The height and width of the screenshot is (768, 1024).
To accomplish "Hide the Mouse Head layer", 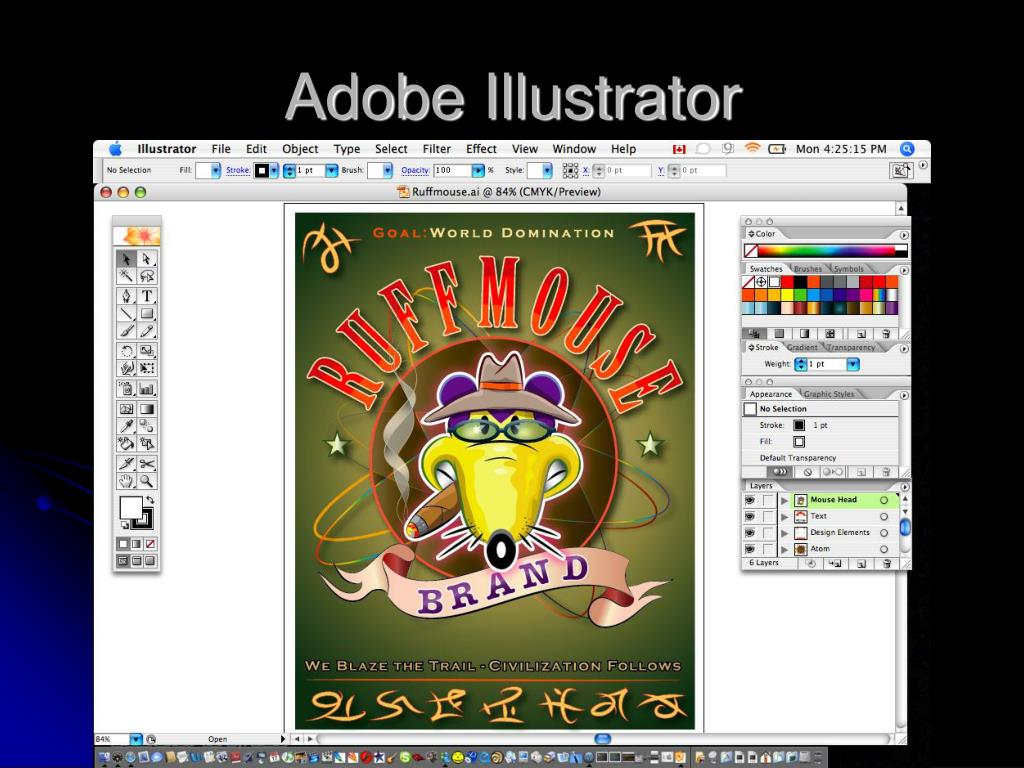I will click(750, 500).
